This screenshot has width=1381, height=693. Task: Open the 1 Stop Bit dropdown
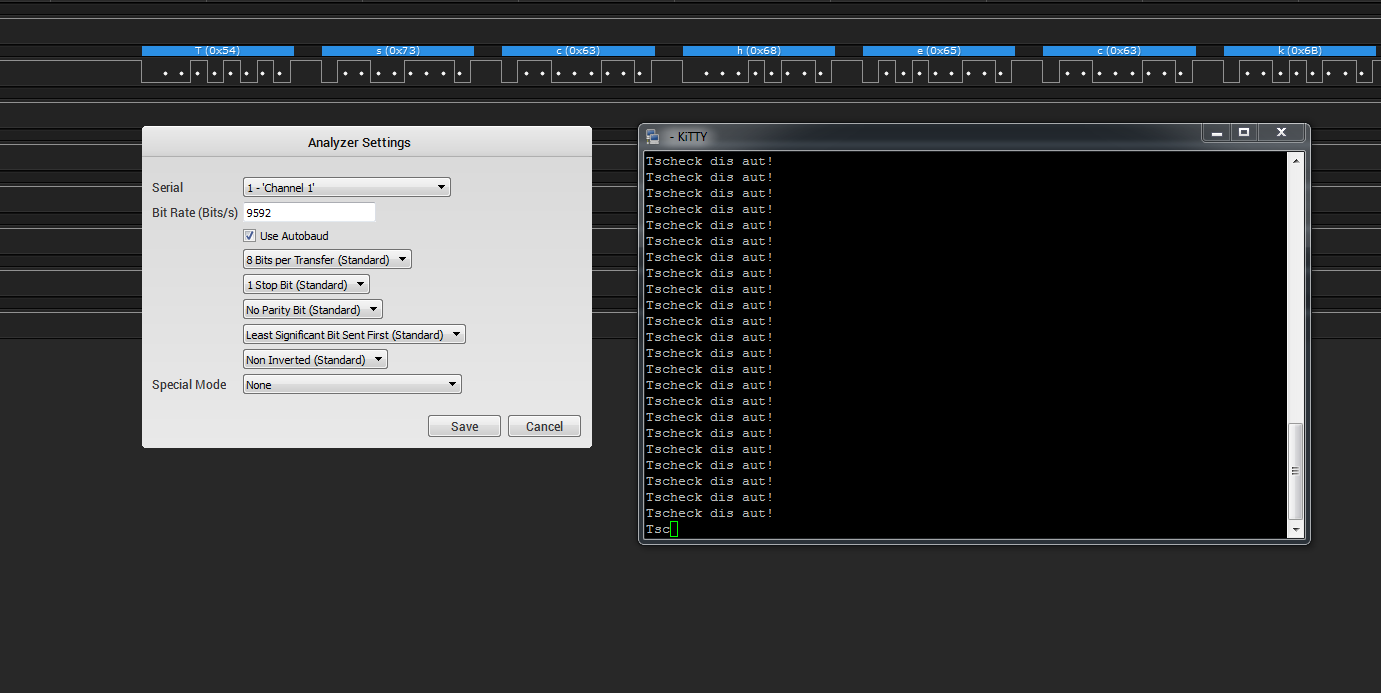306,285
